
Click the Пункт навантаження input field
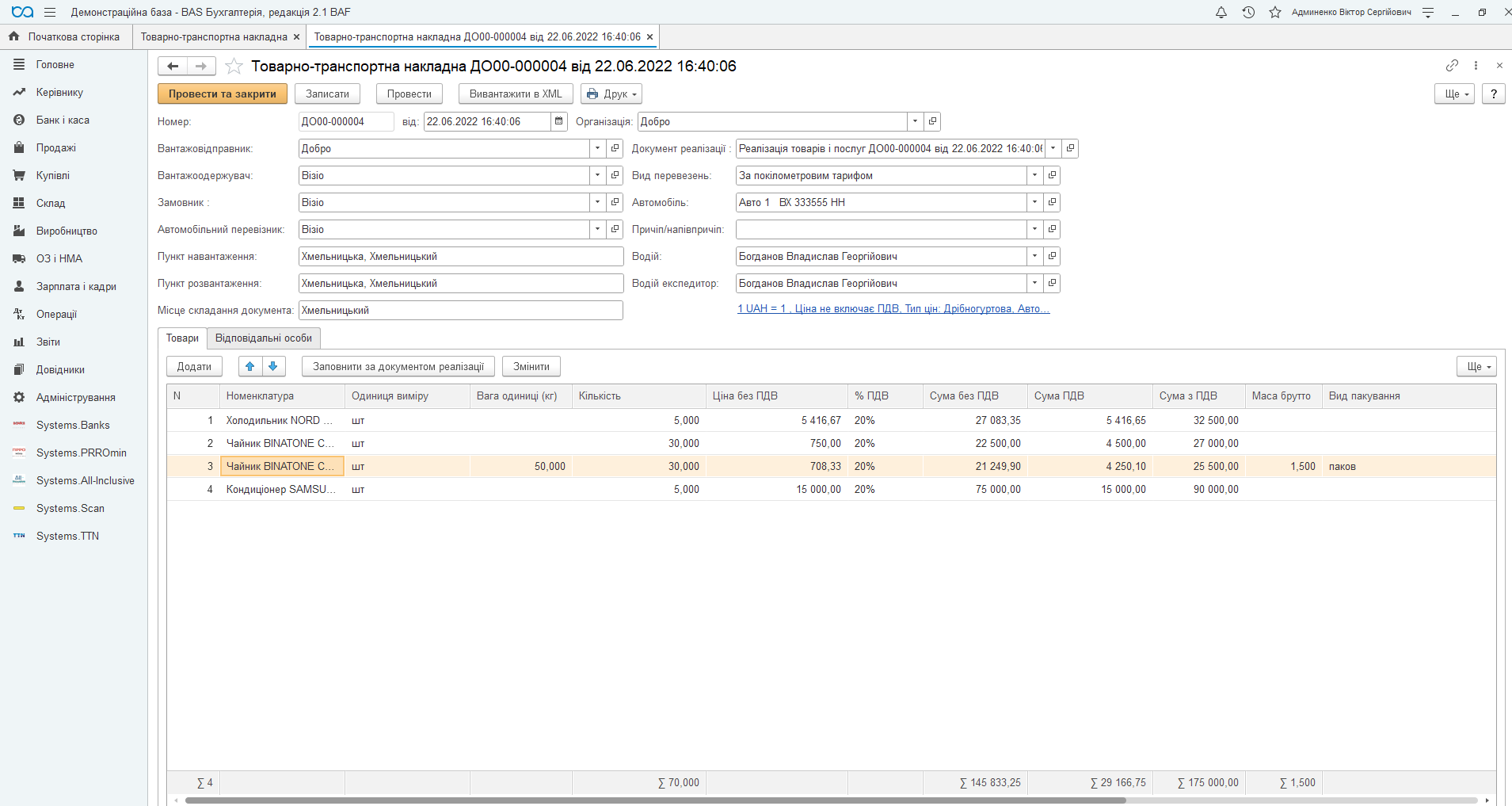(x=460, y=256)
